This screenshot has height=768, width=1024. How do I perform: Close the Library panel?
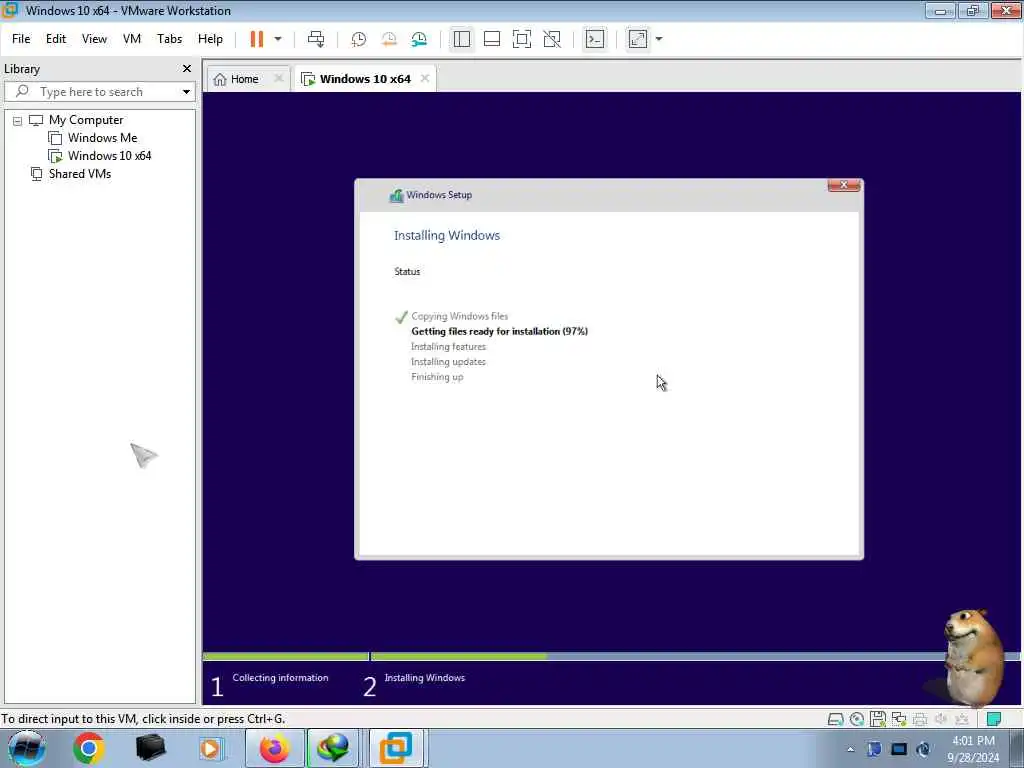tap(187, 69)
